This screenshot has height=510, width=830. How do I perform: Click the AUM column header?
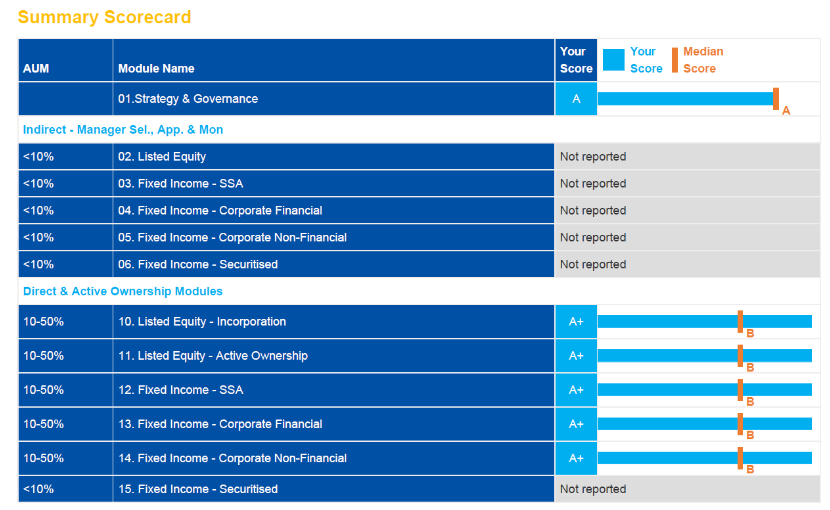point(36,68)
